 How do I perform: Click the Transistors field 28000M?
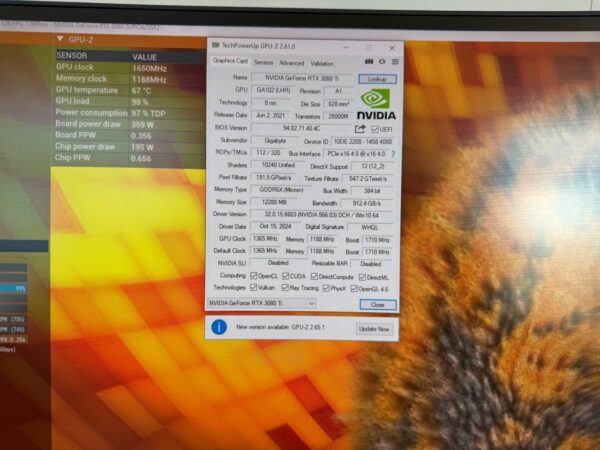(x=338, y=116)
